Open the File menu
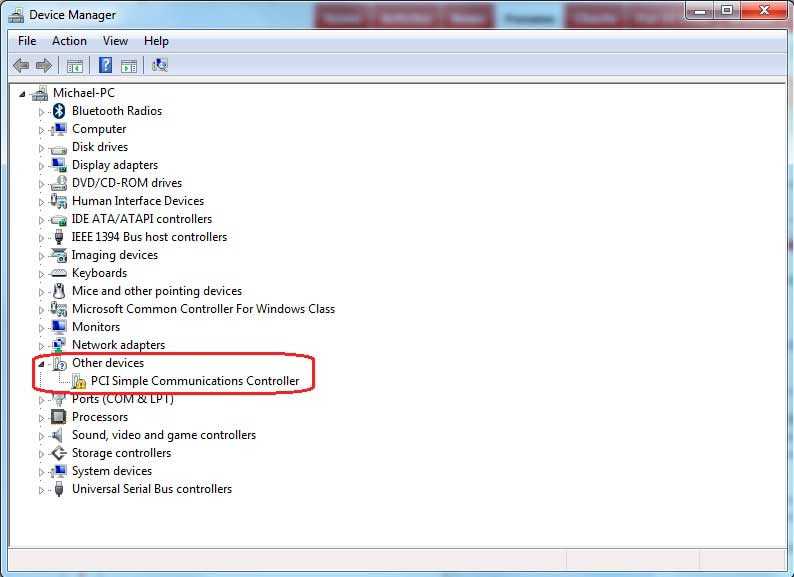 point(27,41)
